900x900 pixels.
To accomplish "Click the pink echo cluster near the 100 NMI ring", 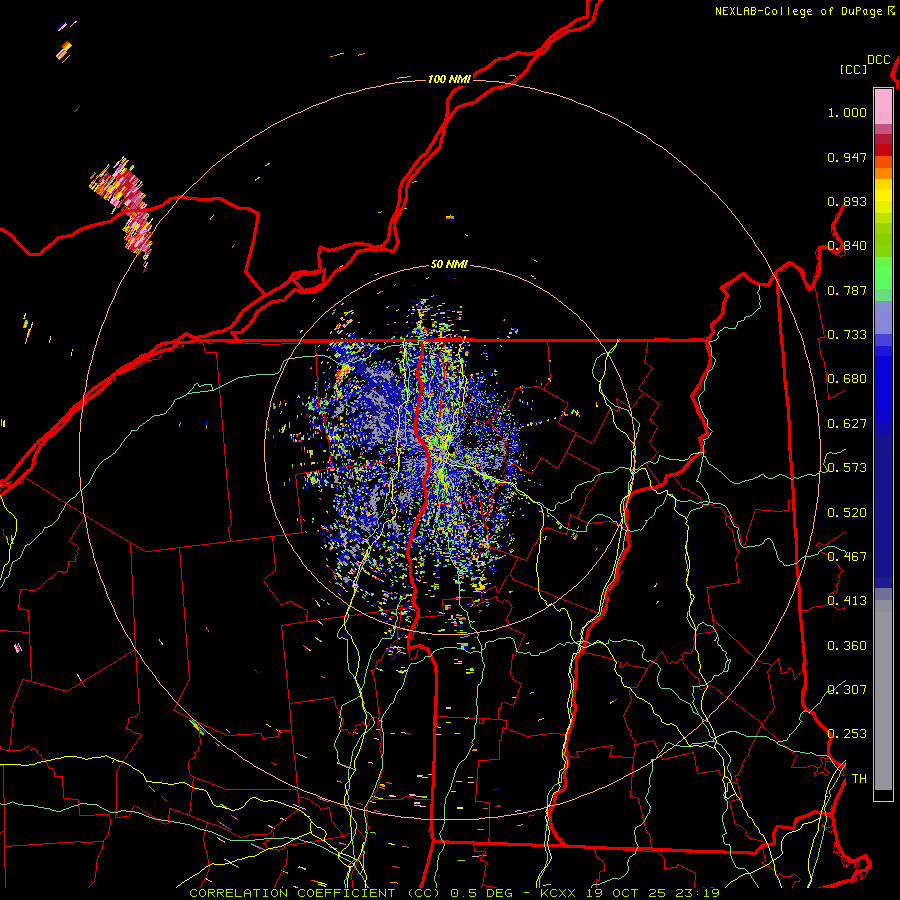I will 123,207.
